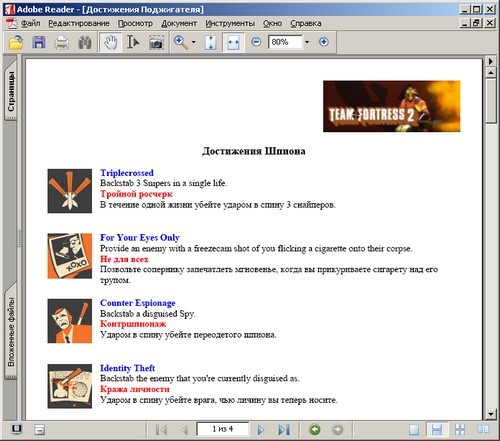Open the Инструменты menu

pyautogui.click(x=230, y=23)
